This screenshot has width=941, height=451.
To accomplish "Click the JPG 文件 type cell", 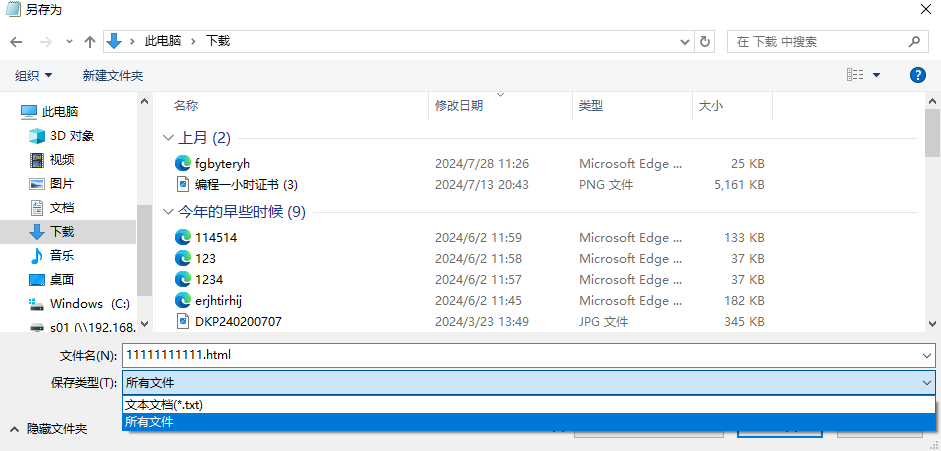I will click(x=603, y=322).
